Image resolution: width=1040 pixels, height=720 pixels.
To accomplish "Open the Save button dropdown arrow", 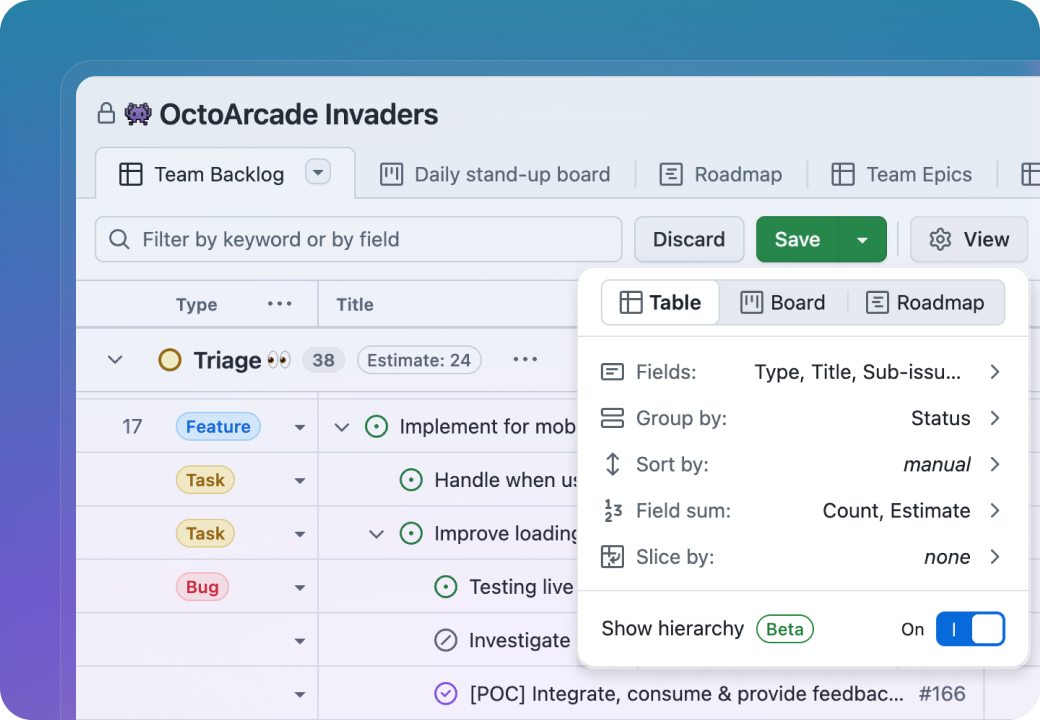I will [x=862, y=240].
